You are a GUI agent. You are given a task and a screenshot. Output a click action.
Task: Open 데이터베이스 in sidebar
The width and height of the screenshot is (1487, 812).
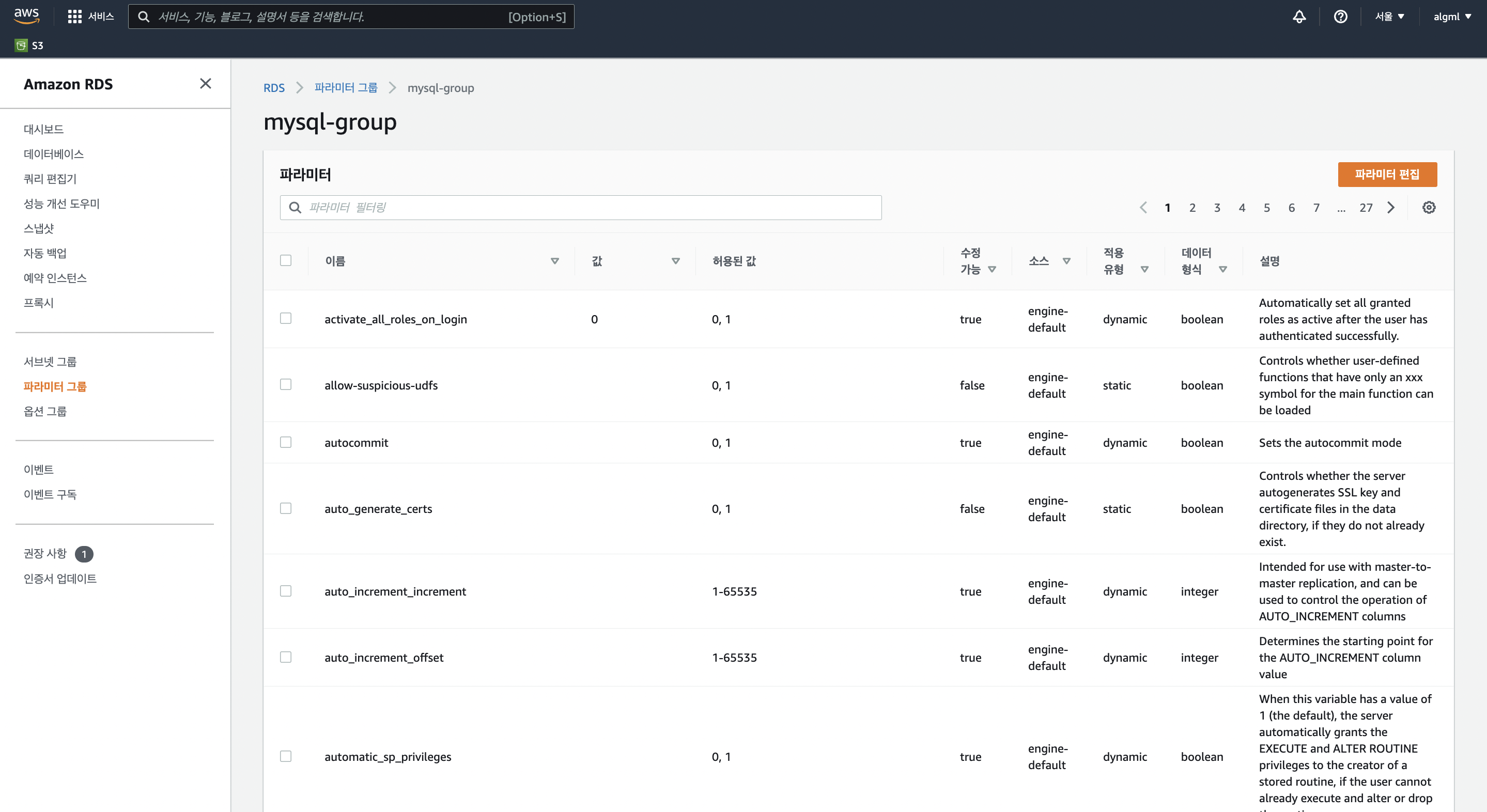54,154
